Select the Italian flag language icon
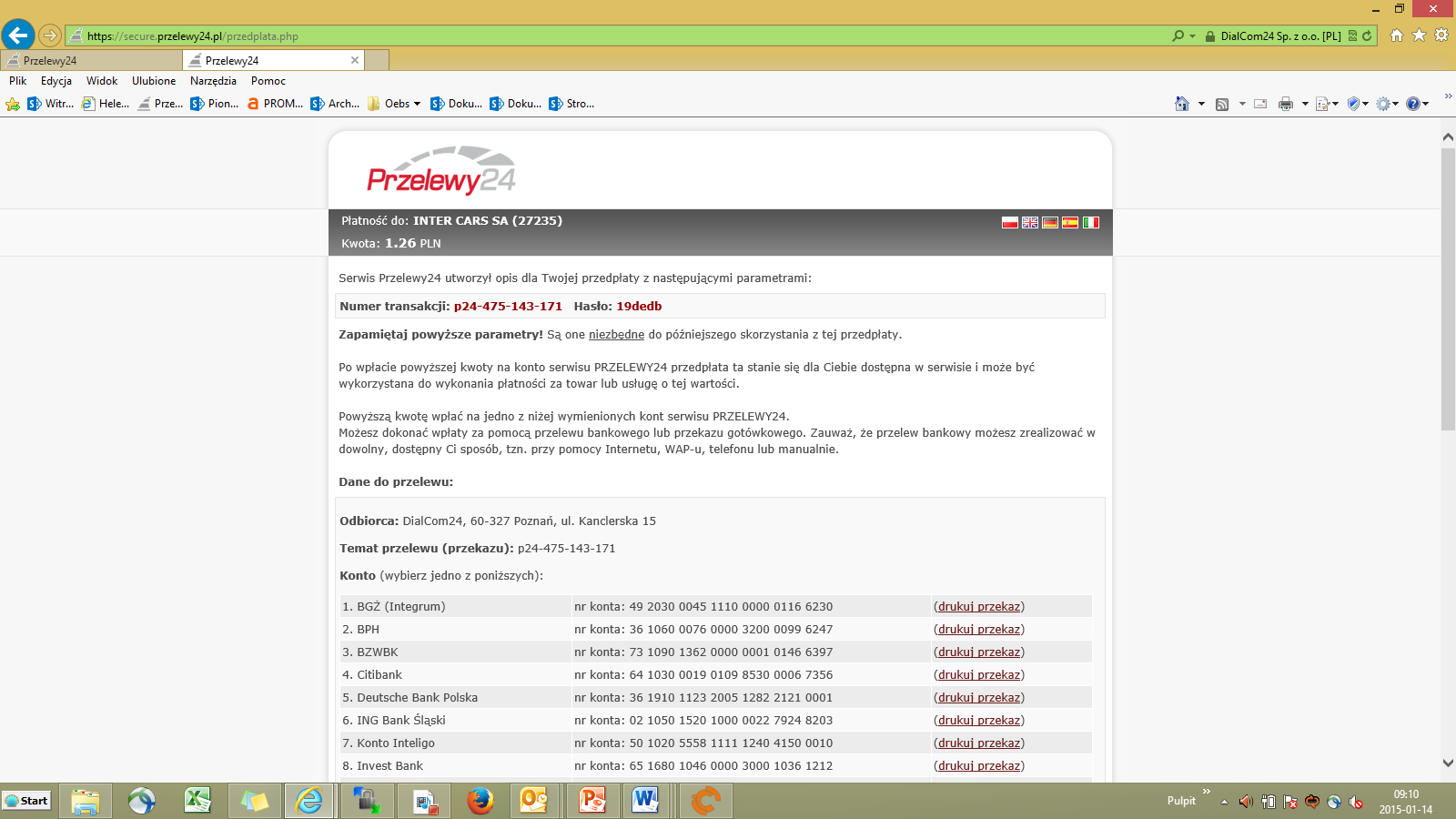Screen dimensions: 1456x819 (x=1091, y=222)
